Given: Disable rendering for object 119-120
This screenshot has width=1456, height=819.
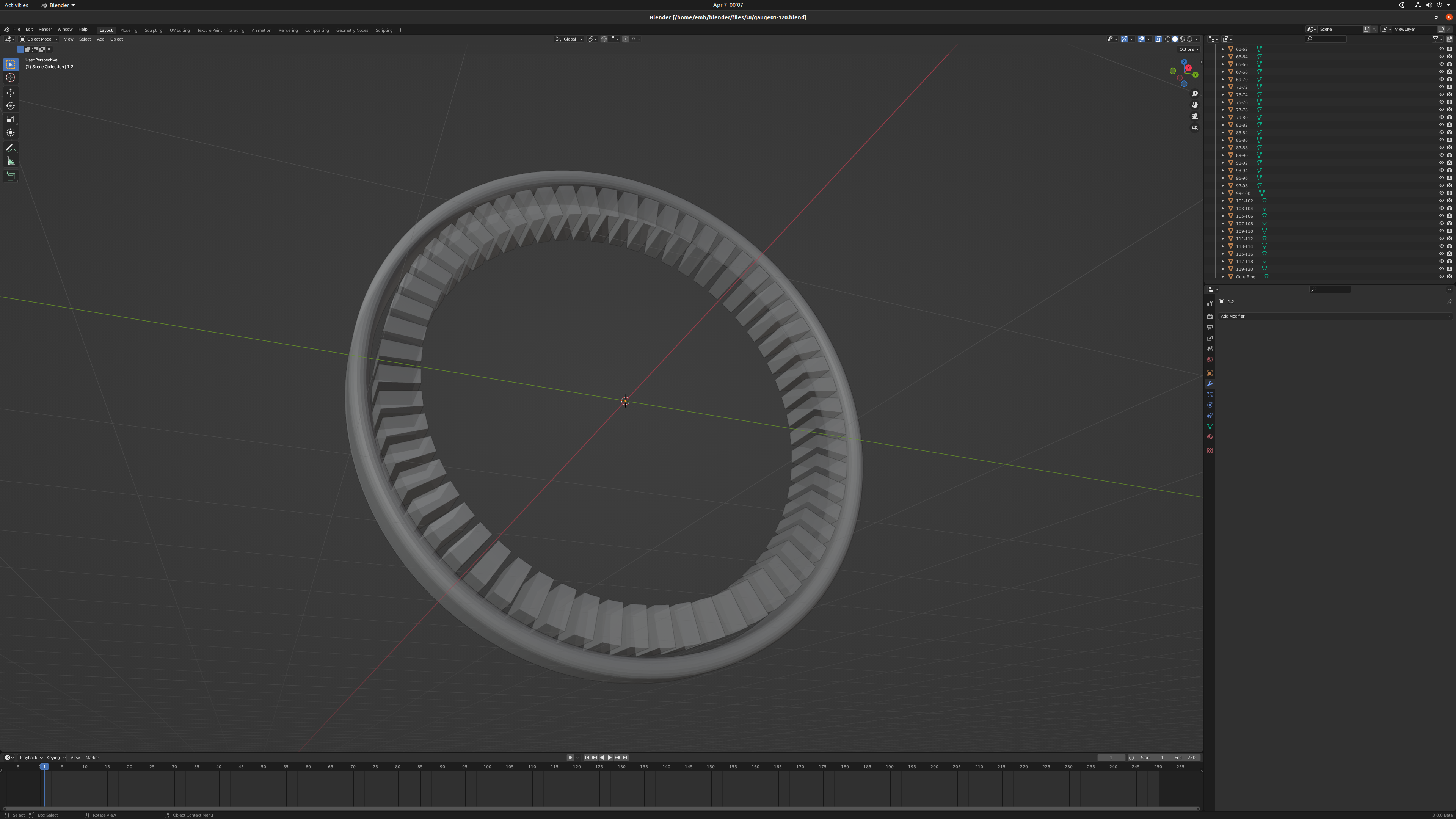Looking at the screenshot, I should pyautogui.click(x=1449, y=269).
